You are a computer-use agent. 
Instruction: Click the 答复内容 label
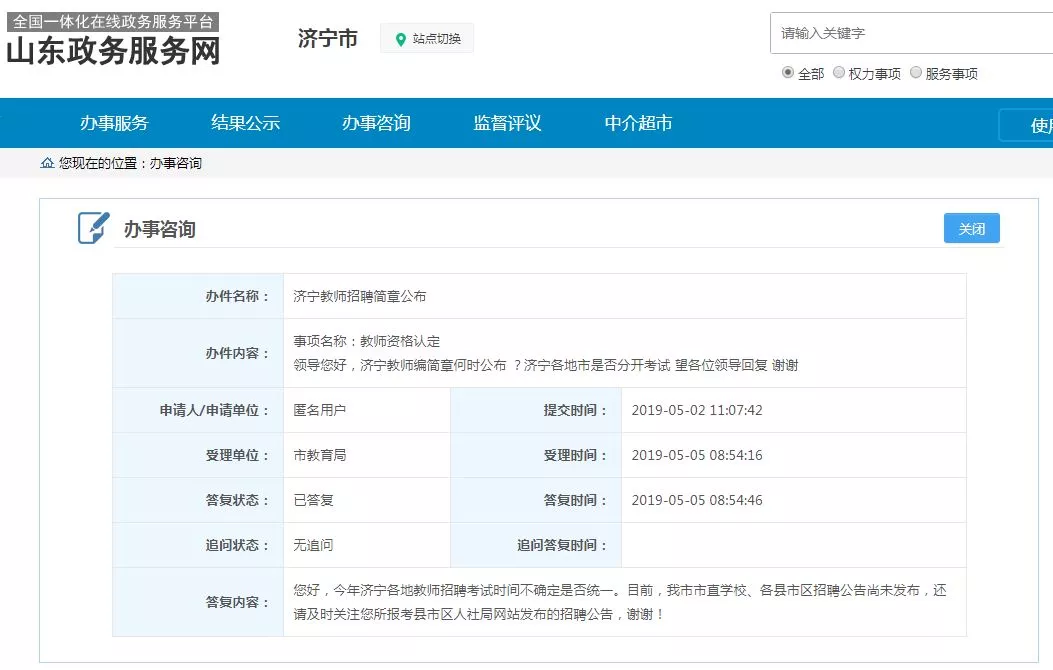point(237,602)
